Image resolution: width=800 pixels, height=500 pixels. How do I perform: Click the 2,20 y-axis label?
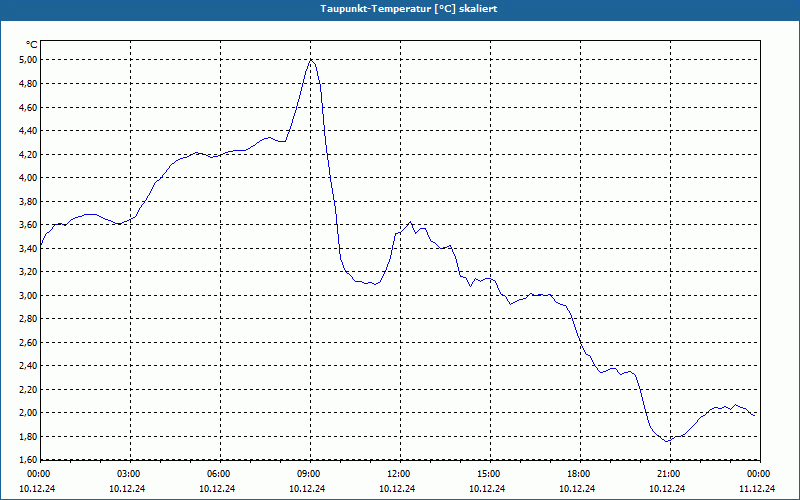click(29, 390)
